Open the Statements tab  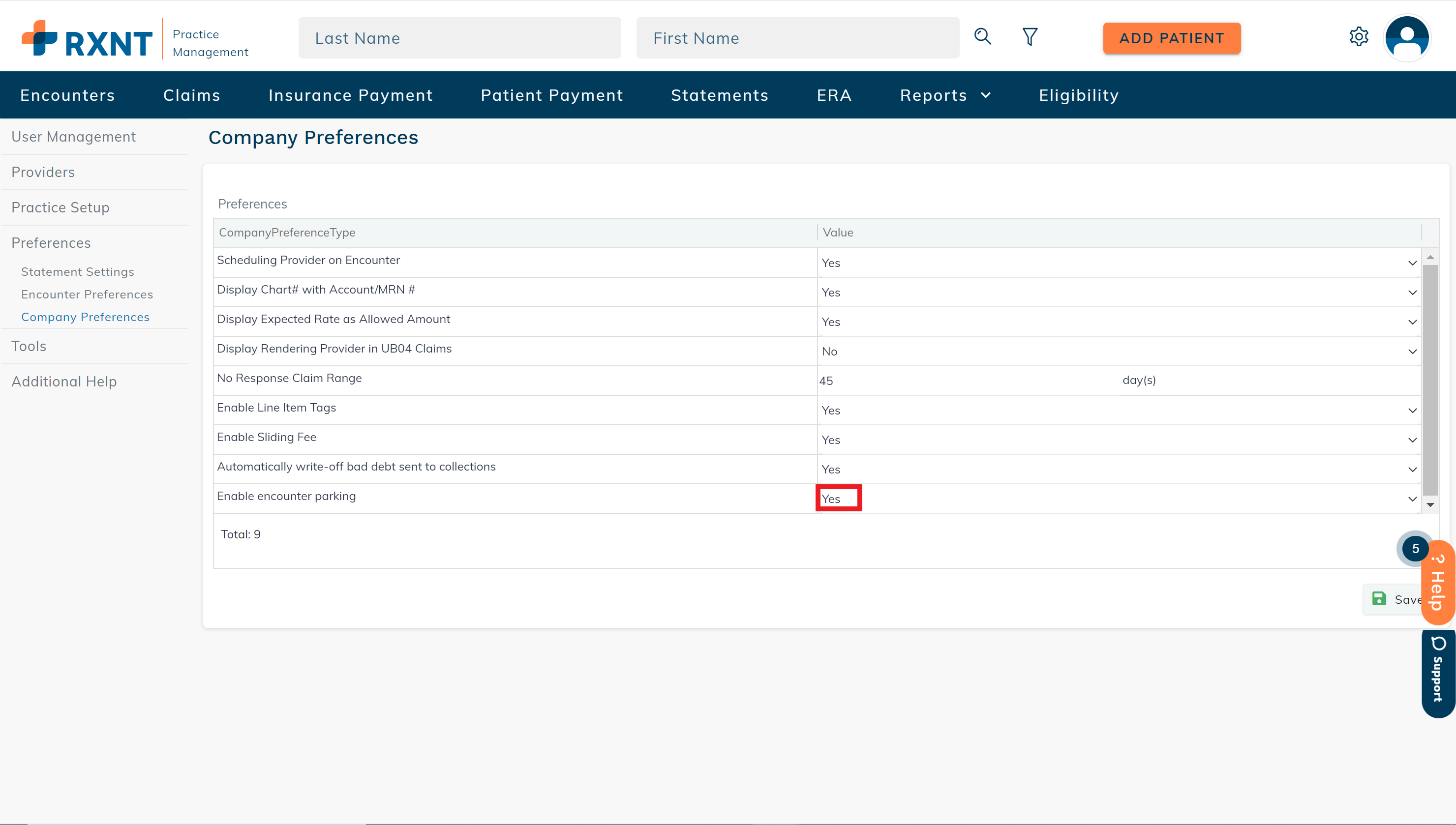tap(719, 95)
